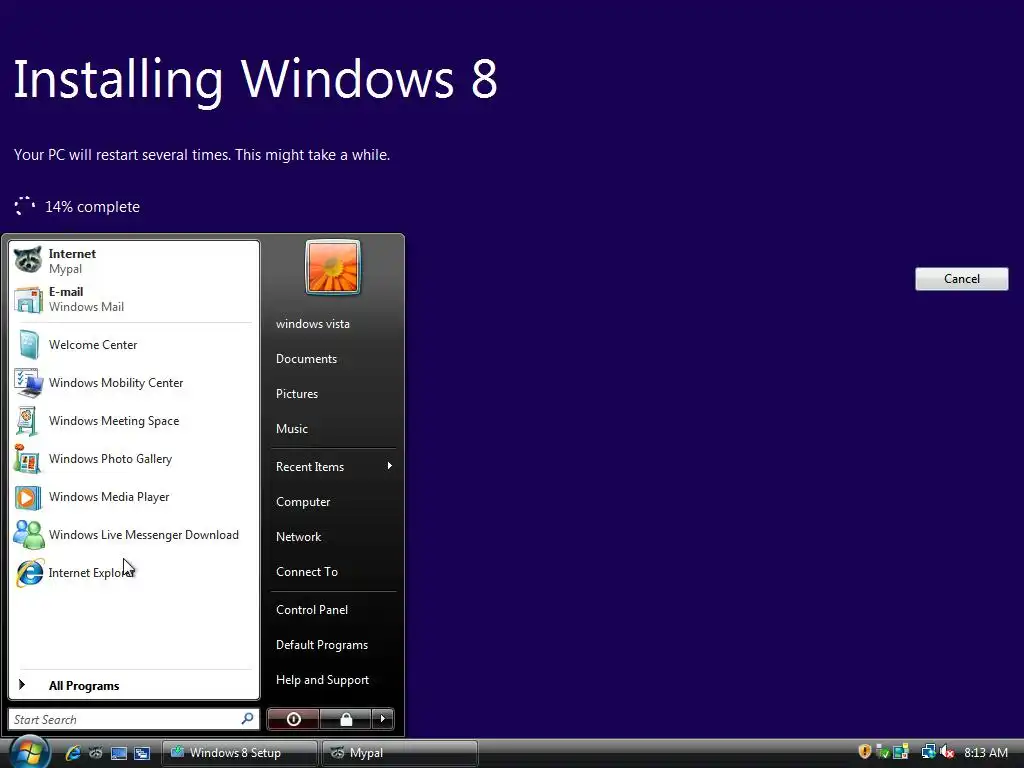Open shutdown options arrow next to lock
Viewport: 1024px width, 768px height.
[x=383, y=719]
